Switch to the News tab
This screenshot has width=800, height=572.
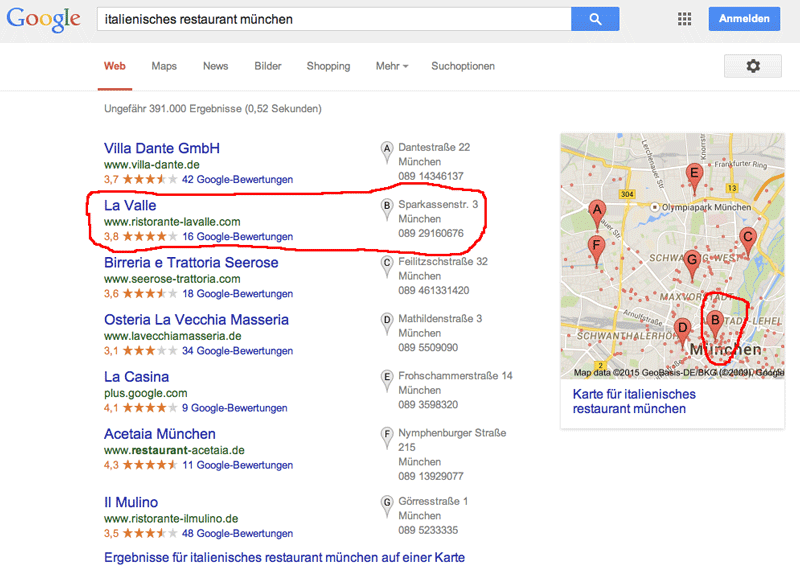215,66
